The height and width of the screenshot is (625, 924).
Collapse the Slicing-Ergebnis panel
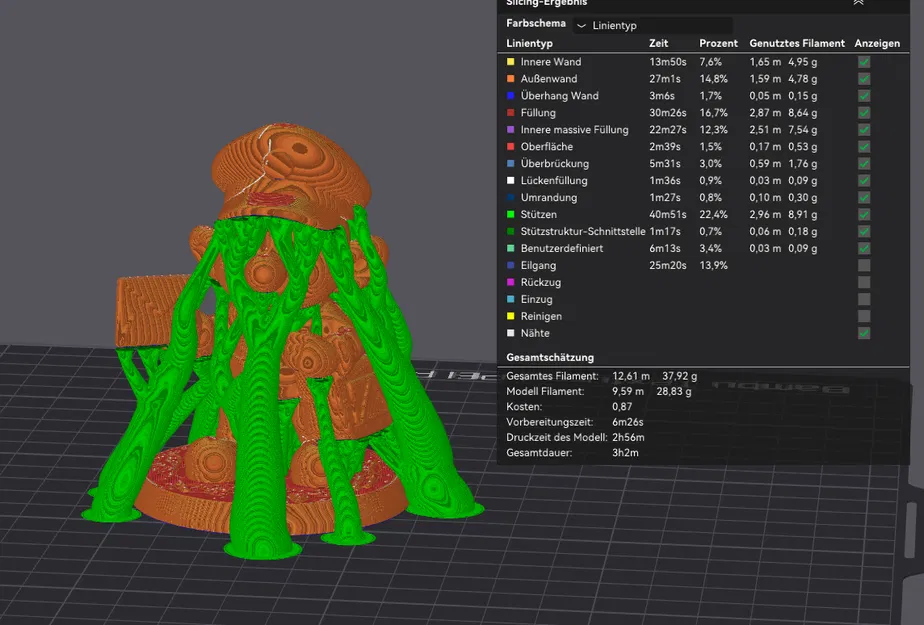click(858, 3)
